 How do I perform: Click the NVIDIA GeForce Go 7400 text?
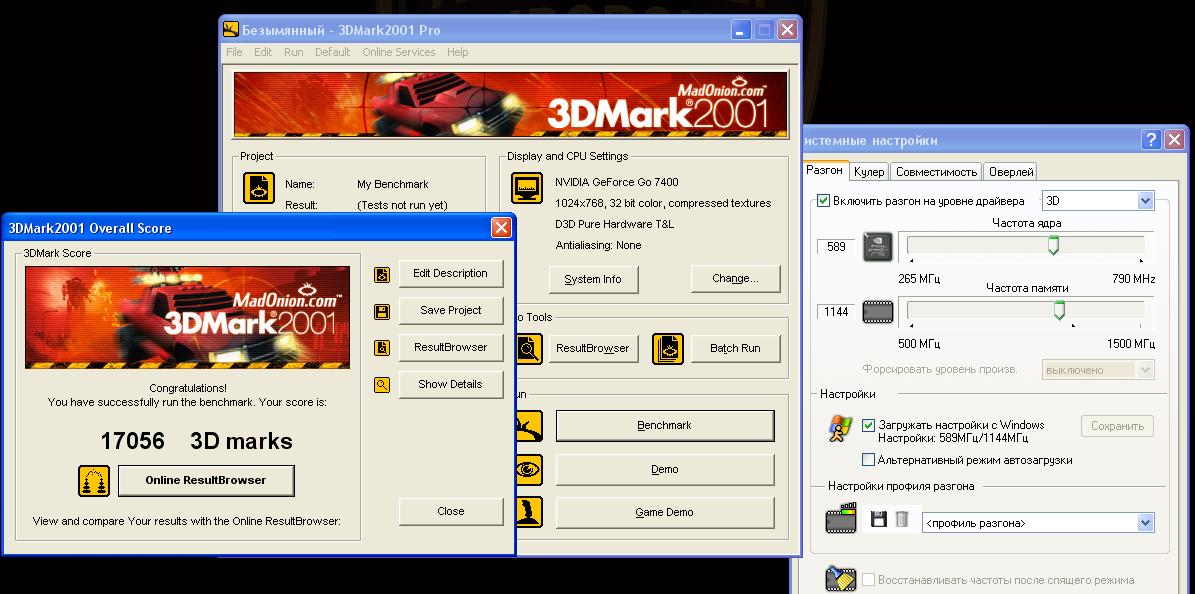617,182
